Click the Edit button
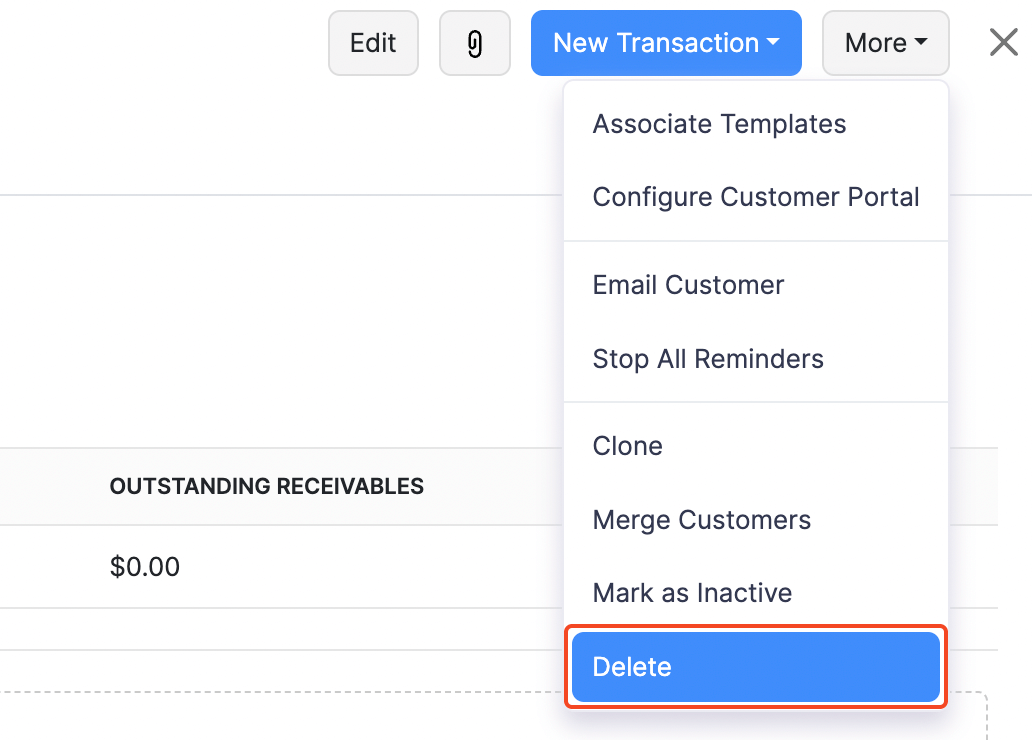1032x740 pixels. 373,43
